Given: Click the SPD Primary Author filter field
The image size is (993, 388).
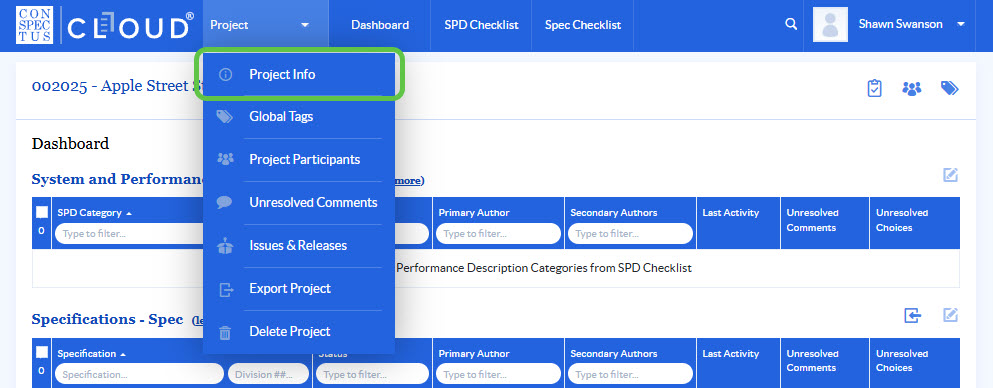Looking at the screenshot, I should pos(498,234).
